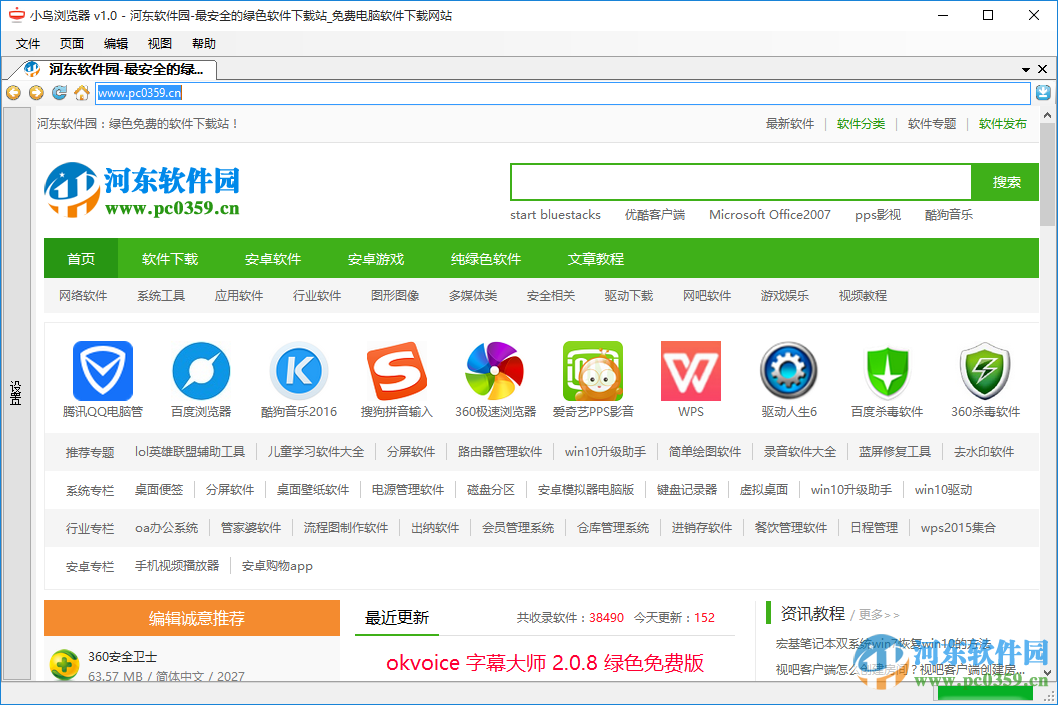This screenshot has width=1058, height=705.
Task: Open the 图形图像 category
Action: 395,295
